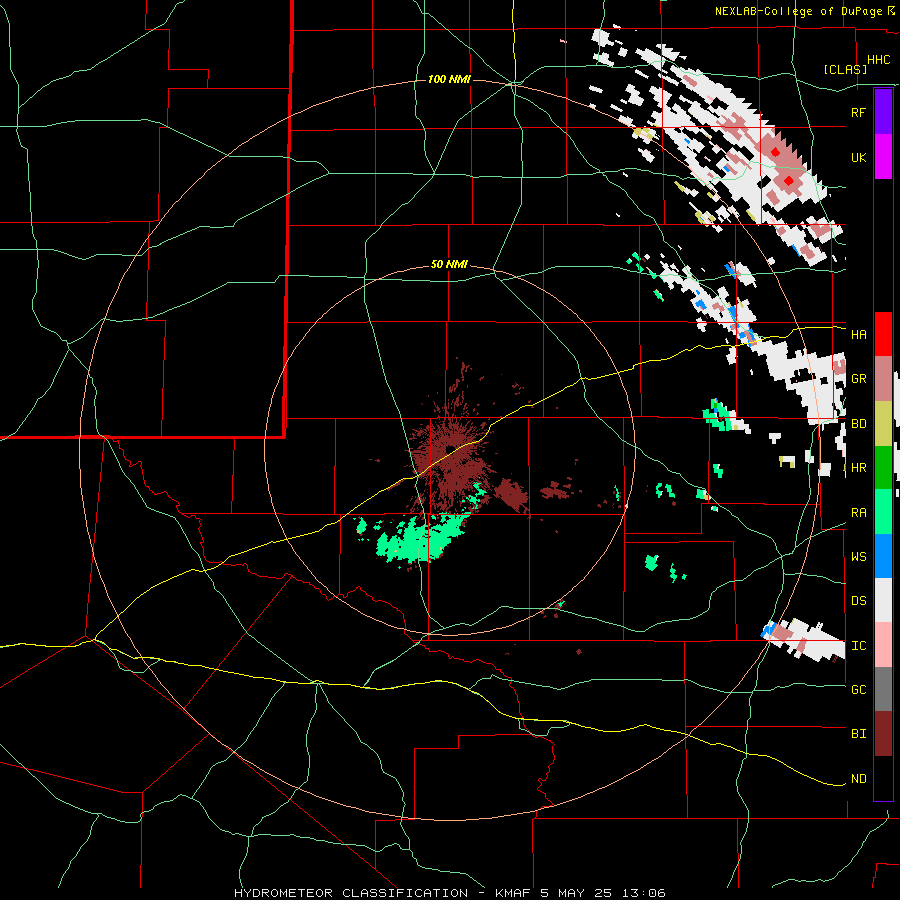Viewport: 900px width, 900px height.
Task: Click the black radar site dot at ring center
Action: [x=450, y=450]
